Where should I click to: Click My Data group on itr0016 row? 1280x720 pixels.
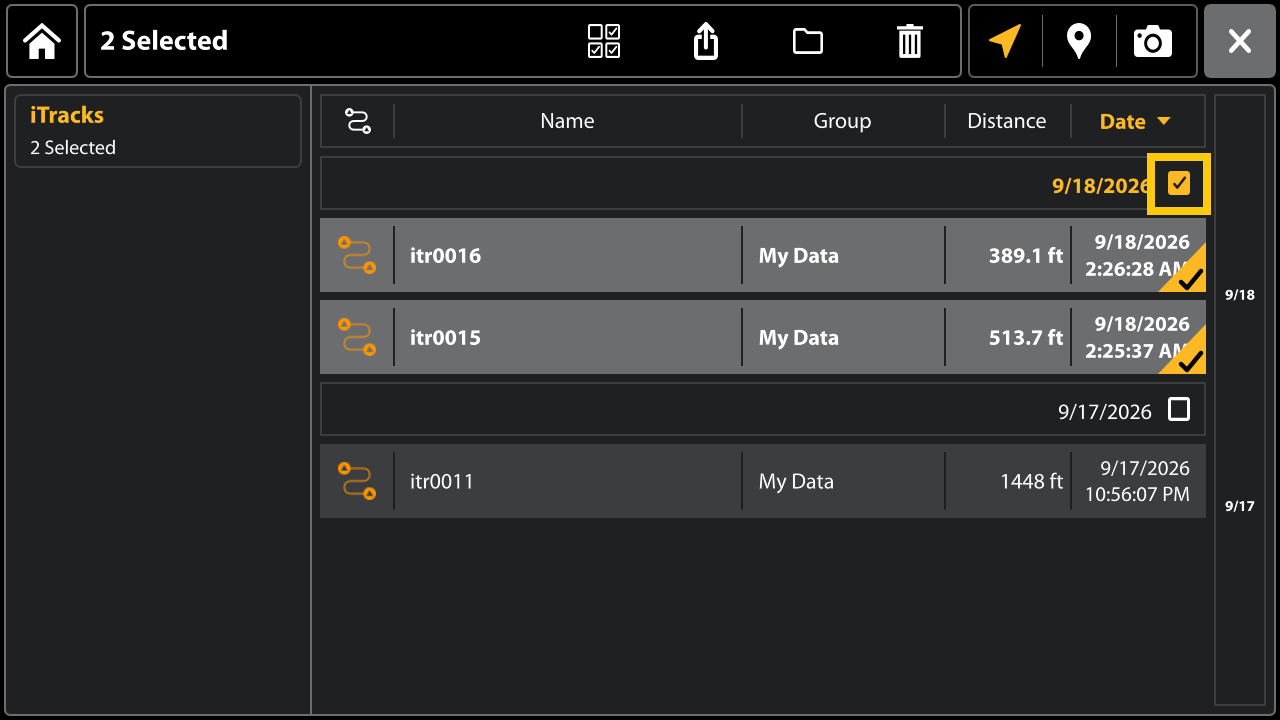[x=798, y=255]
